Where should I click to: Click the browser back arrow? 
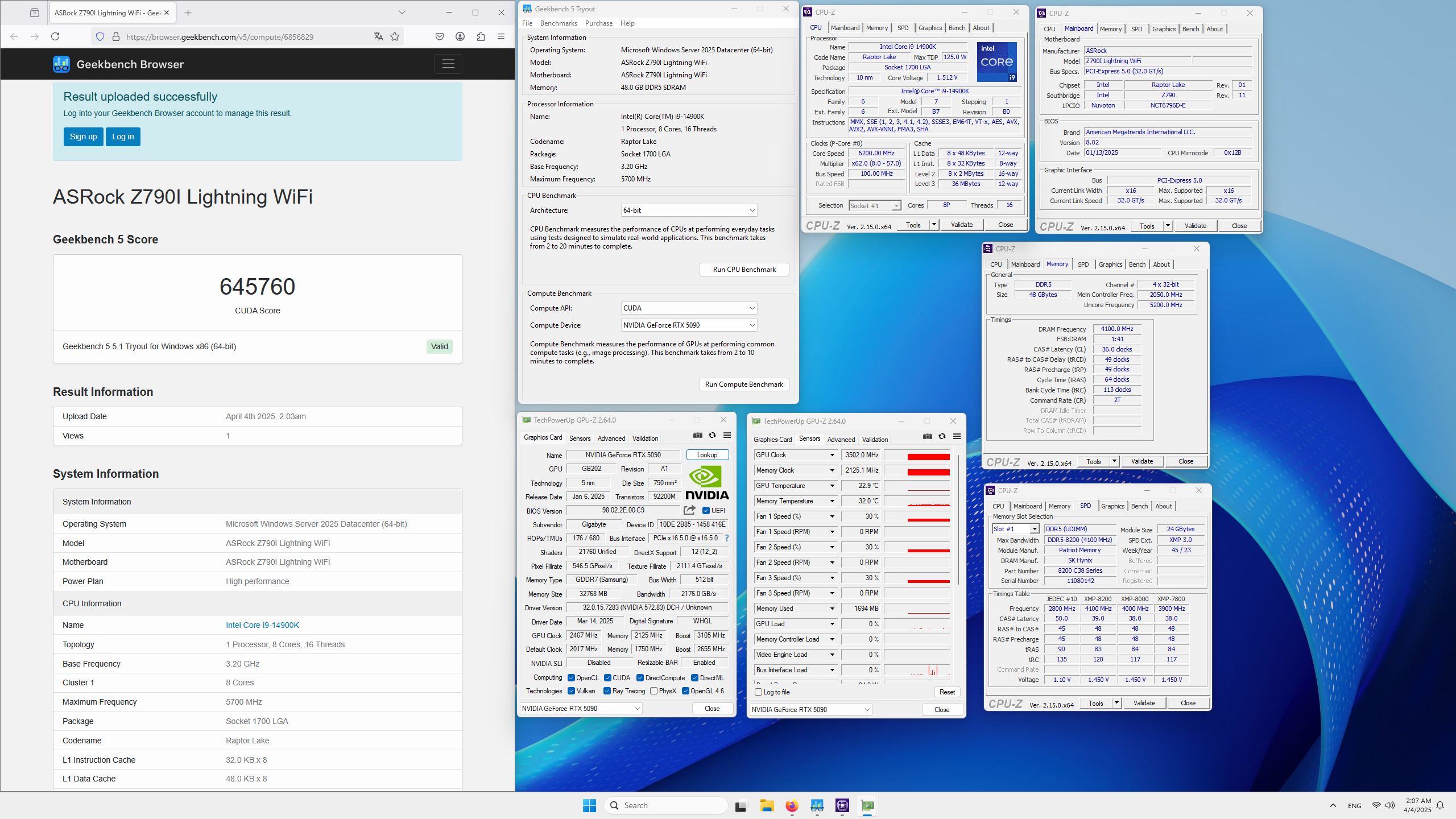pyautogui.click(x=15, y=36)
